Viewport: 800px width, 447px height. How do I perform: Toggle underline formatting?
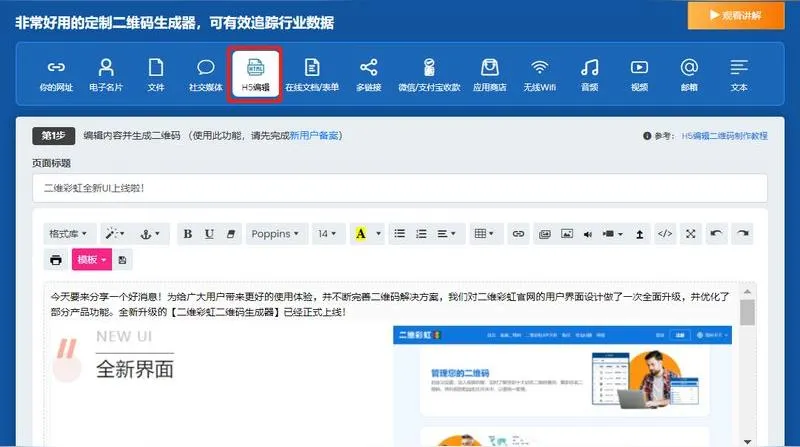click(x=209, y=234)
